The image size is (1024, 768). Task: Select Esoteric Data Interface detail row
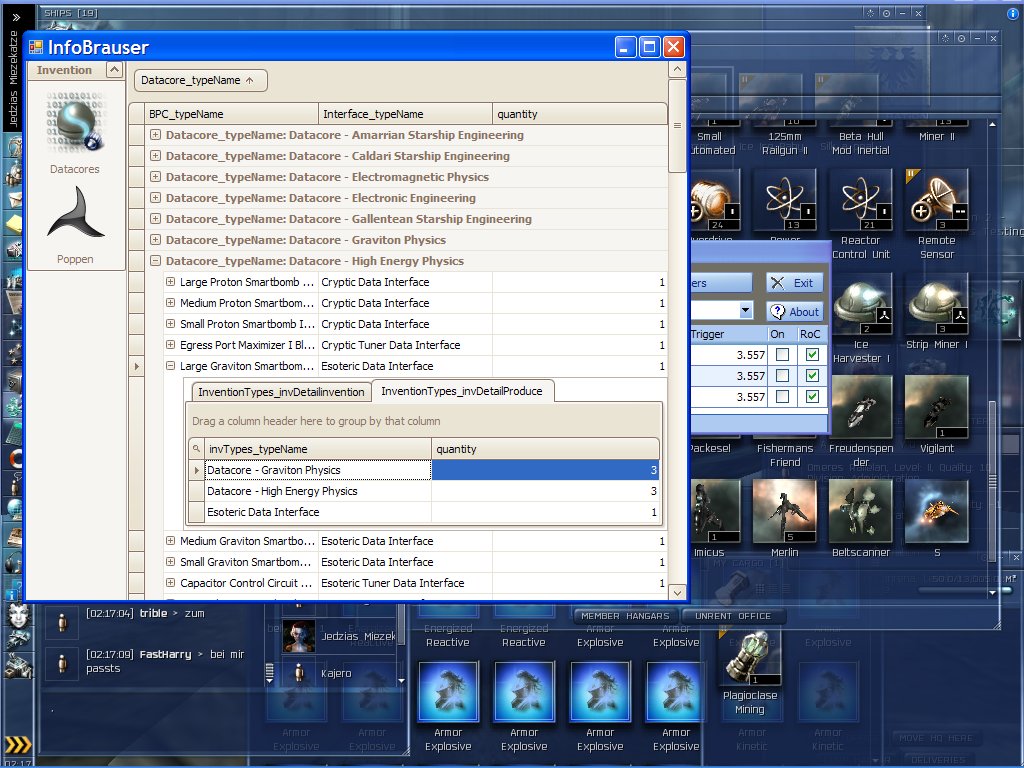(x=423, y=512)
